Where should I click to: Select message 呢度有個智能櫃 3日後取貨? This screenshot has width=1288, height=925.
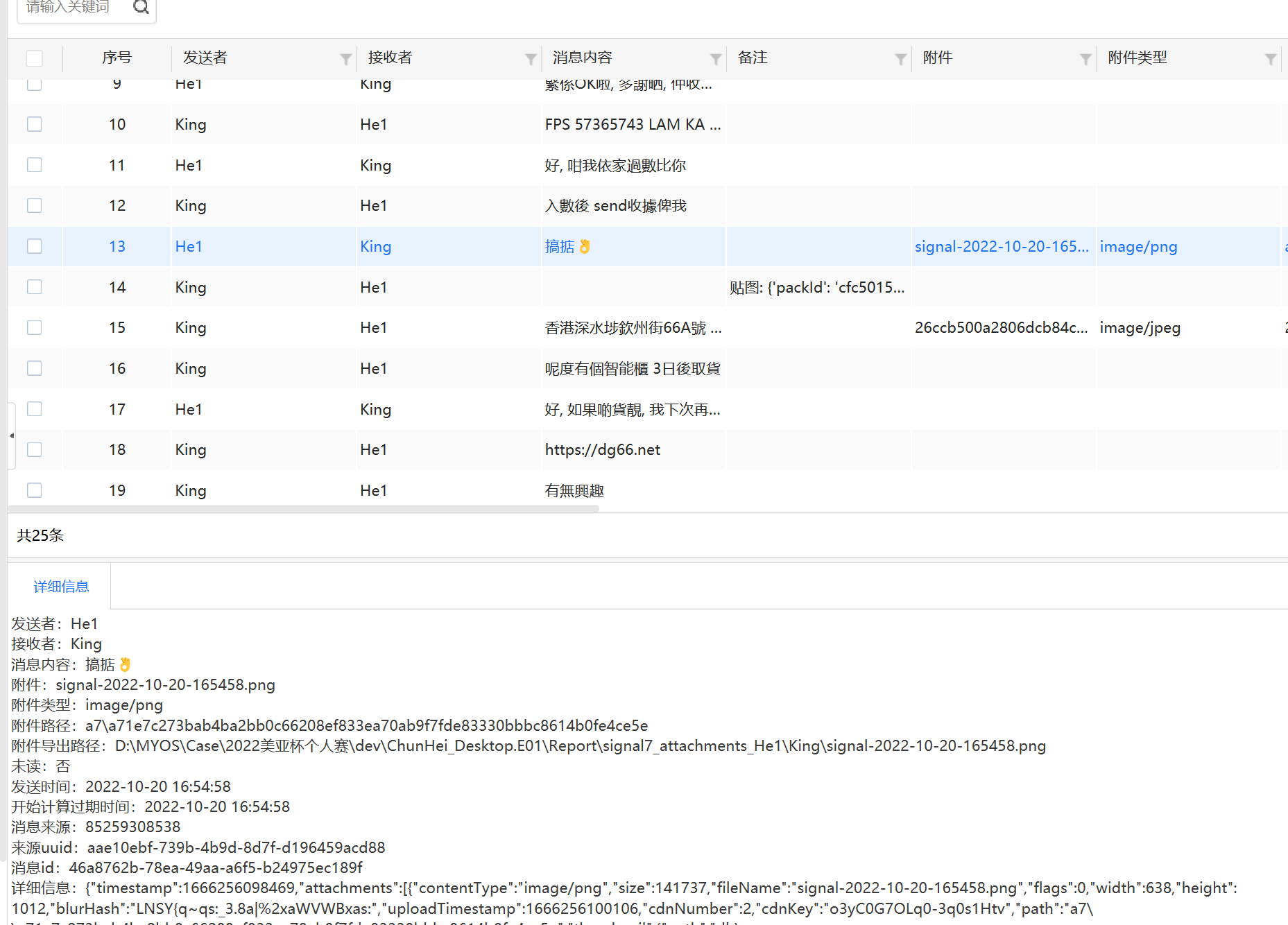633,369
